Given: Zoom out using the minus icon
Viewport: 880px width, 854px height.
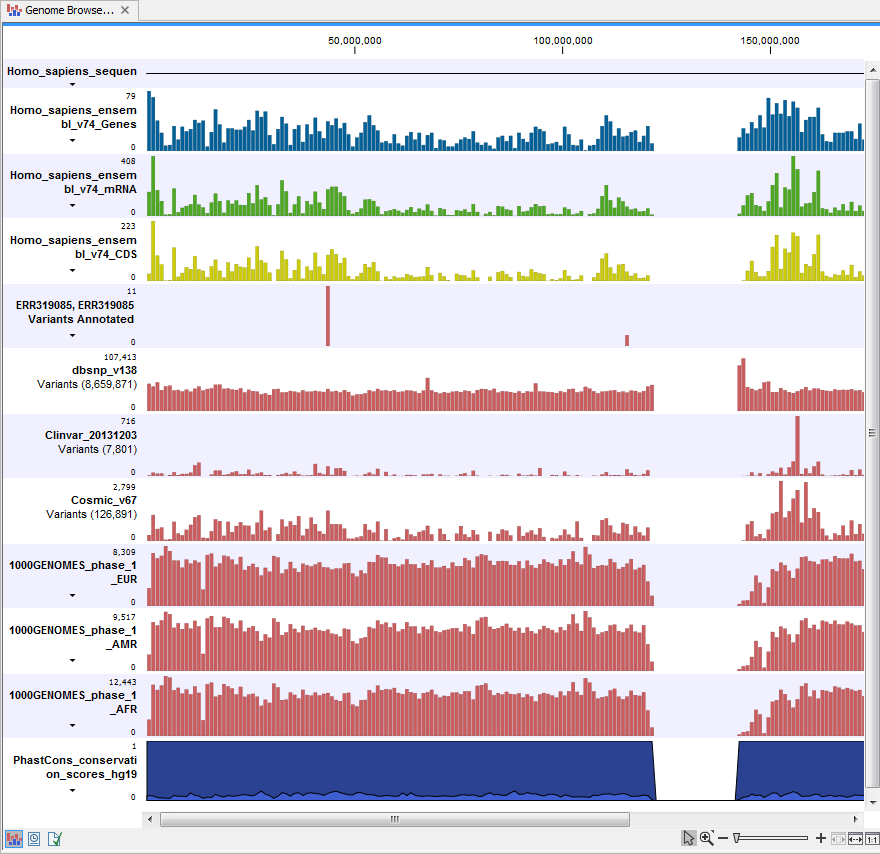Looking at the screenshot, I should point(722,838).
